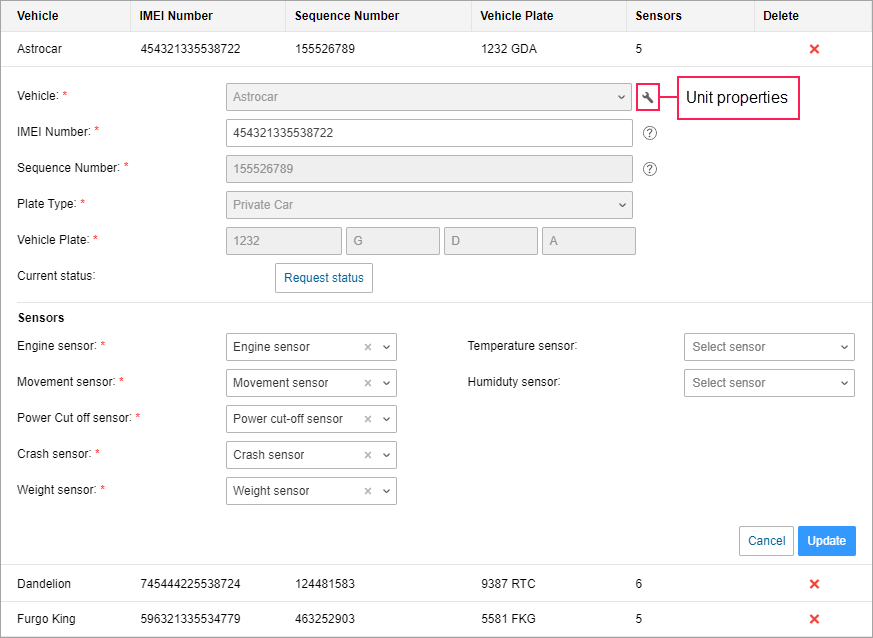
Task: Clear the Weight sensor selection
Action: 367,491
